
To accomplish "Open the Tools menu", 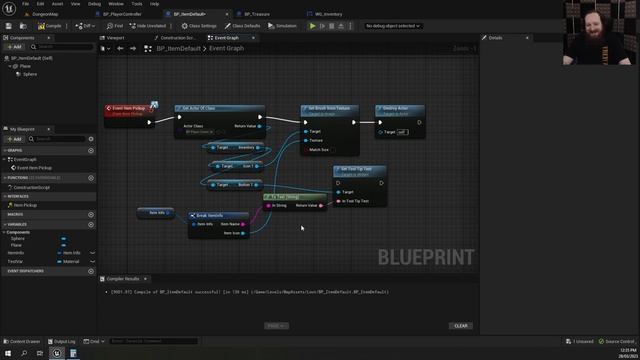I will tap(137, 4).
